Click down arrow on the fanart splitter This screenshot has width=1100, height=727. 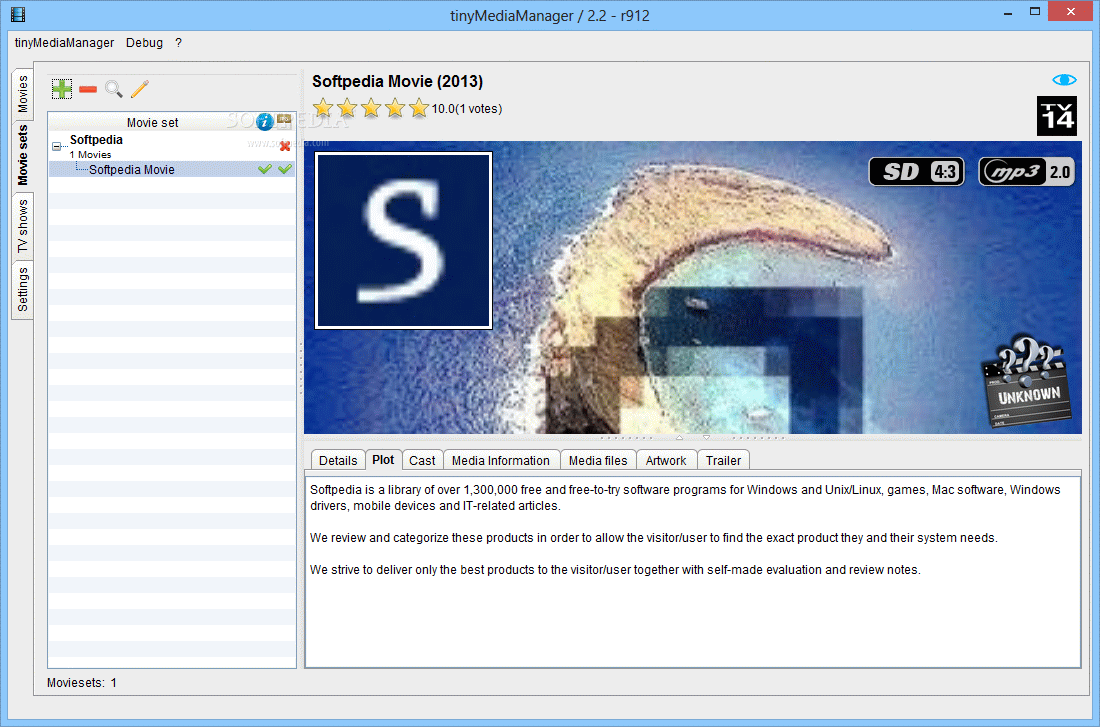(x=706, y=437)
